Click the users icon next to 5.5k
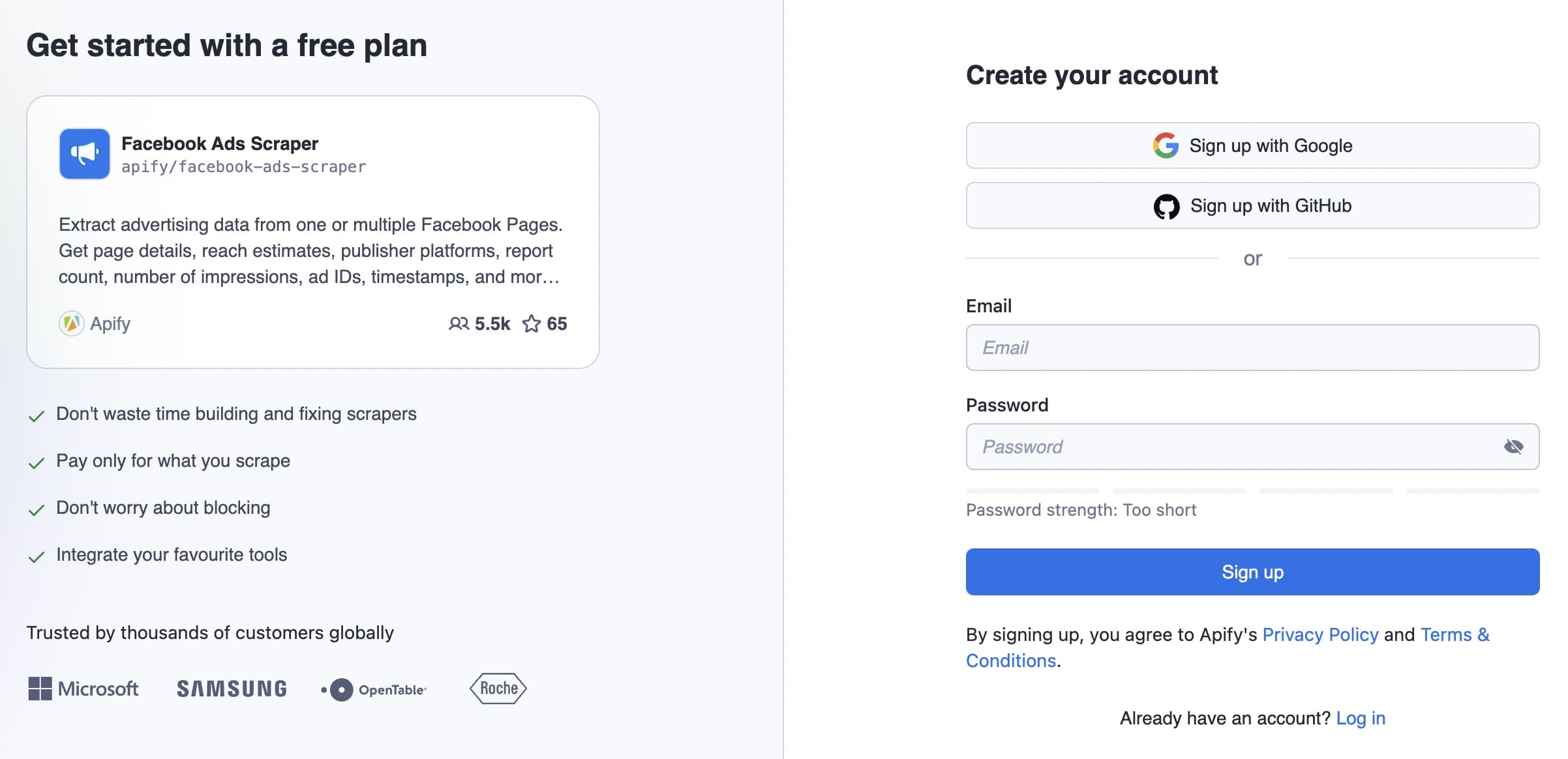Screen dimensions: 1568x759 pos(459,324)
